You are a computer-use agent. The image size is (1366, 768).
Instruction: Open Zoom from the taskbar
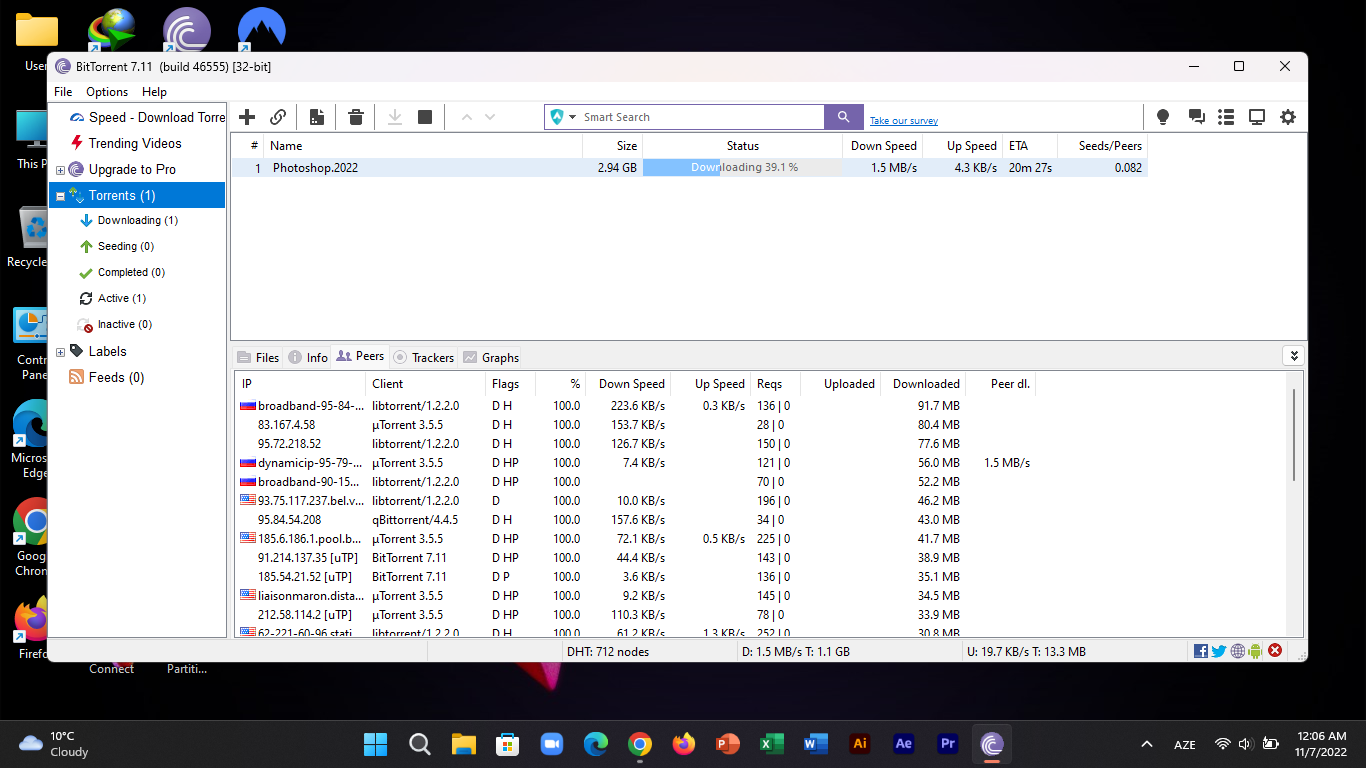[x=551, y=744]
